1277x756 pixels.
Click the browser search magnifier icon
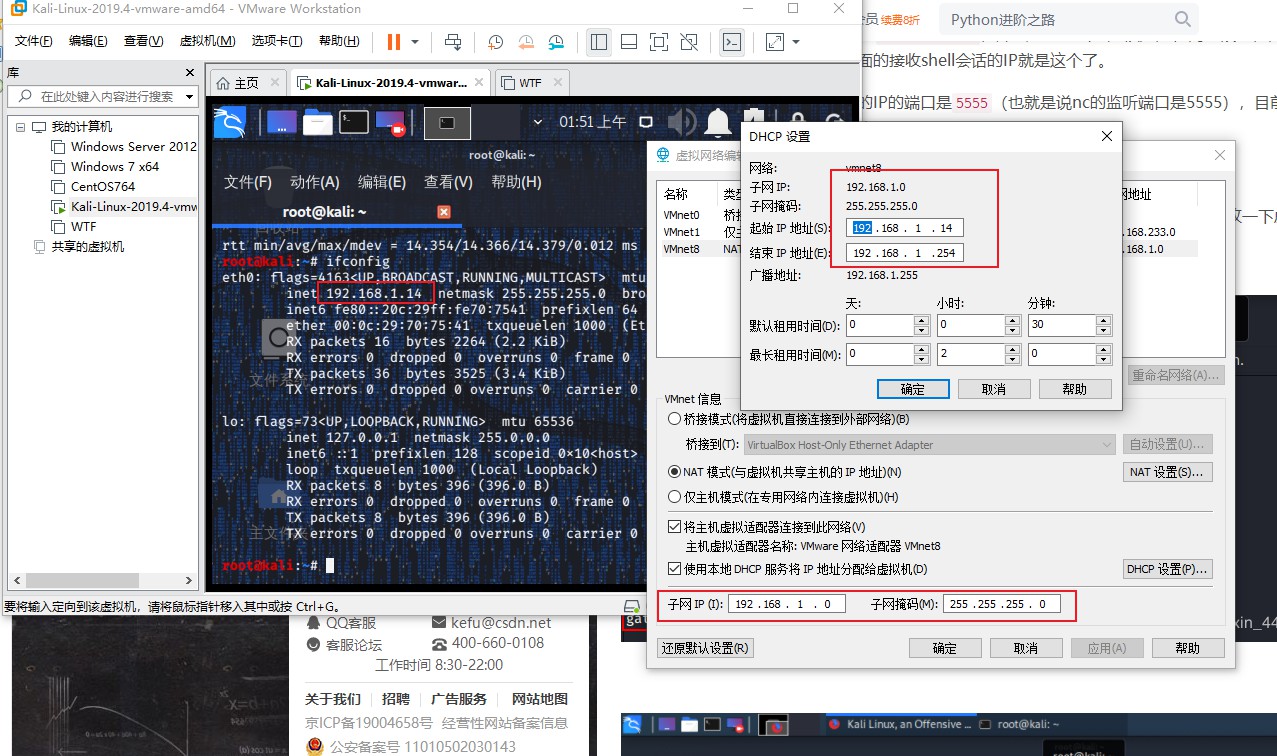coord(1183,19)
